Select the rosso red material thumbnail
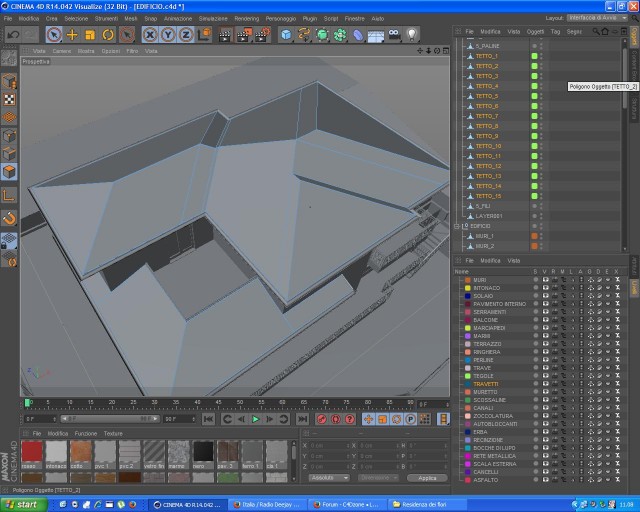The image size is (640, 512). [x=31, y=452]
